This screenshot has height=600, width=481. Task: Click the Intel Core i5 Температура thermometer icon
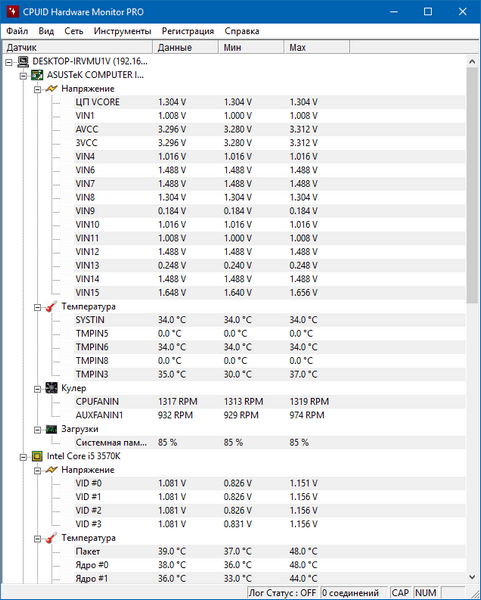pos(52,538)
